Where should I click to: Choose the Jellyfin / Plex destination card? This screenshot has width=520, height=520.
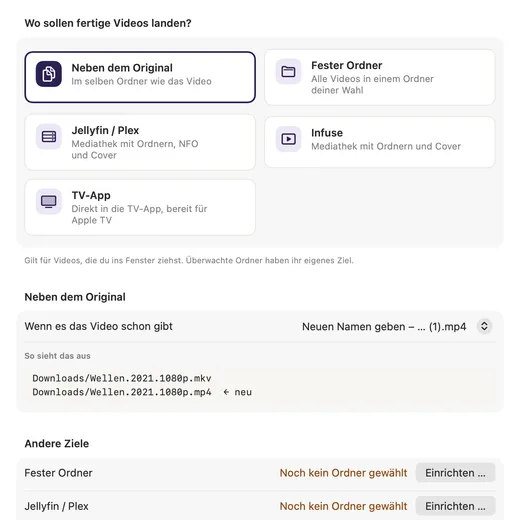[x=140, y=142]
